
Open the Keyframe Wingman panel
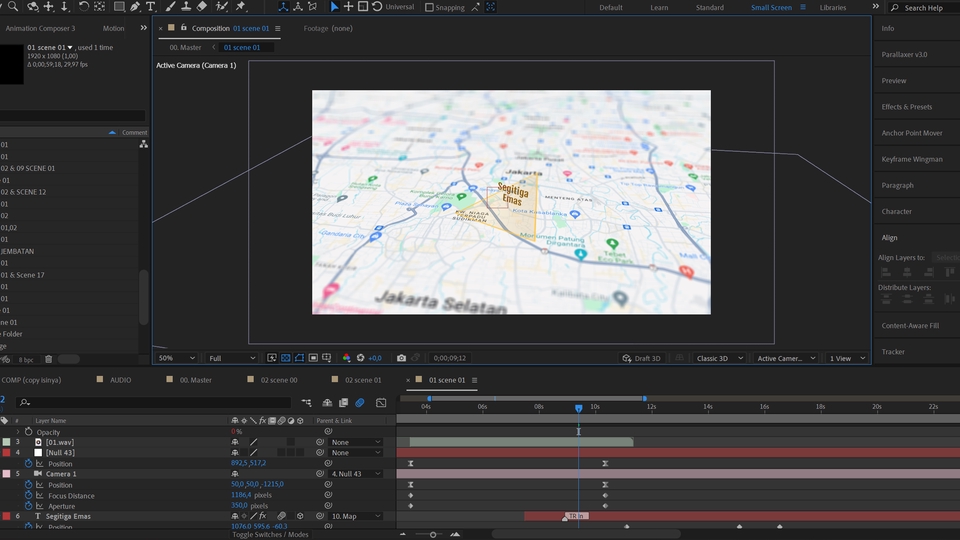912,159
